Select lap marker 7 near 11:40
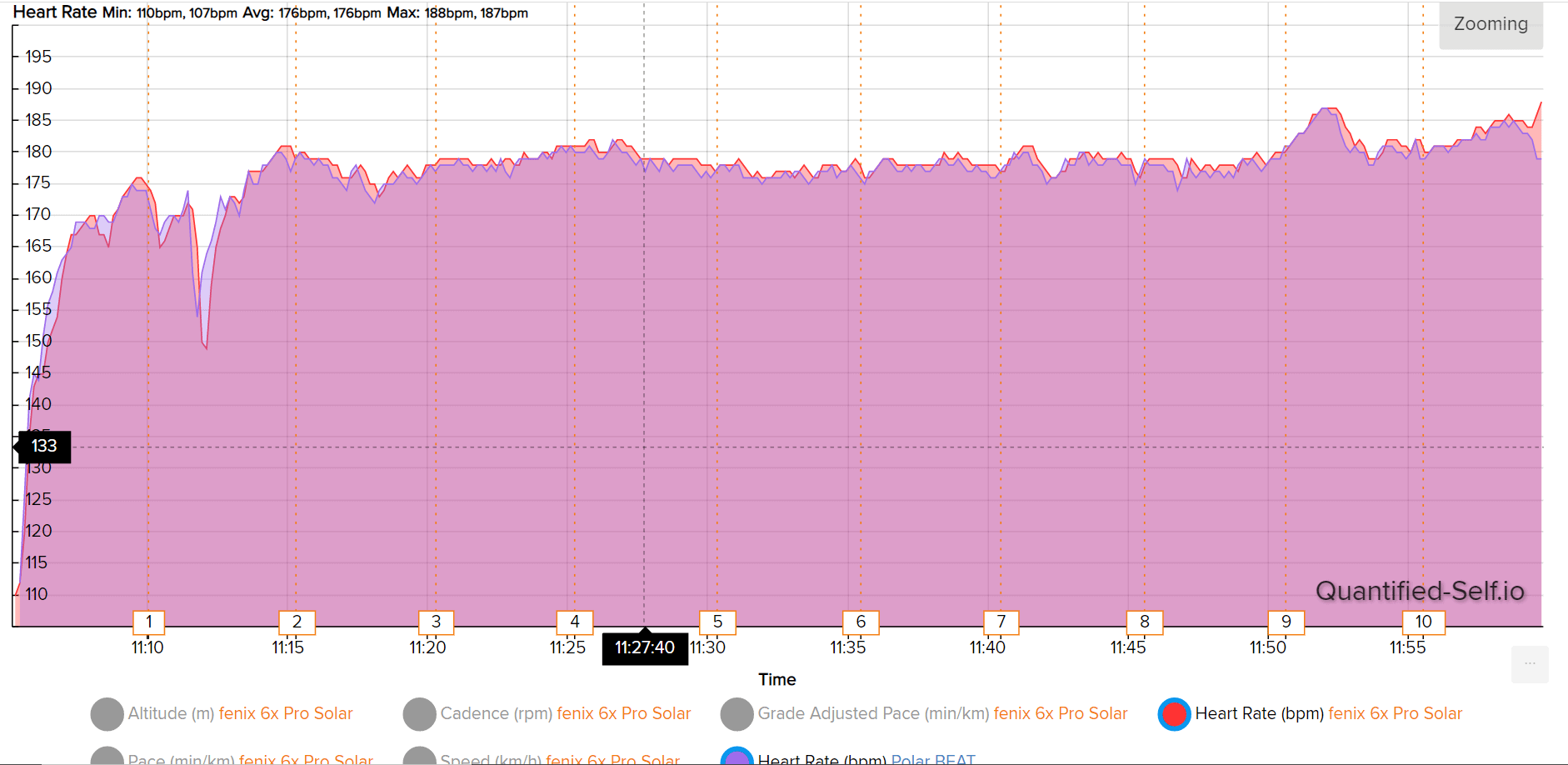The image size is (1568, 765). pyautogui.click(x=1001, y=622)
